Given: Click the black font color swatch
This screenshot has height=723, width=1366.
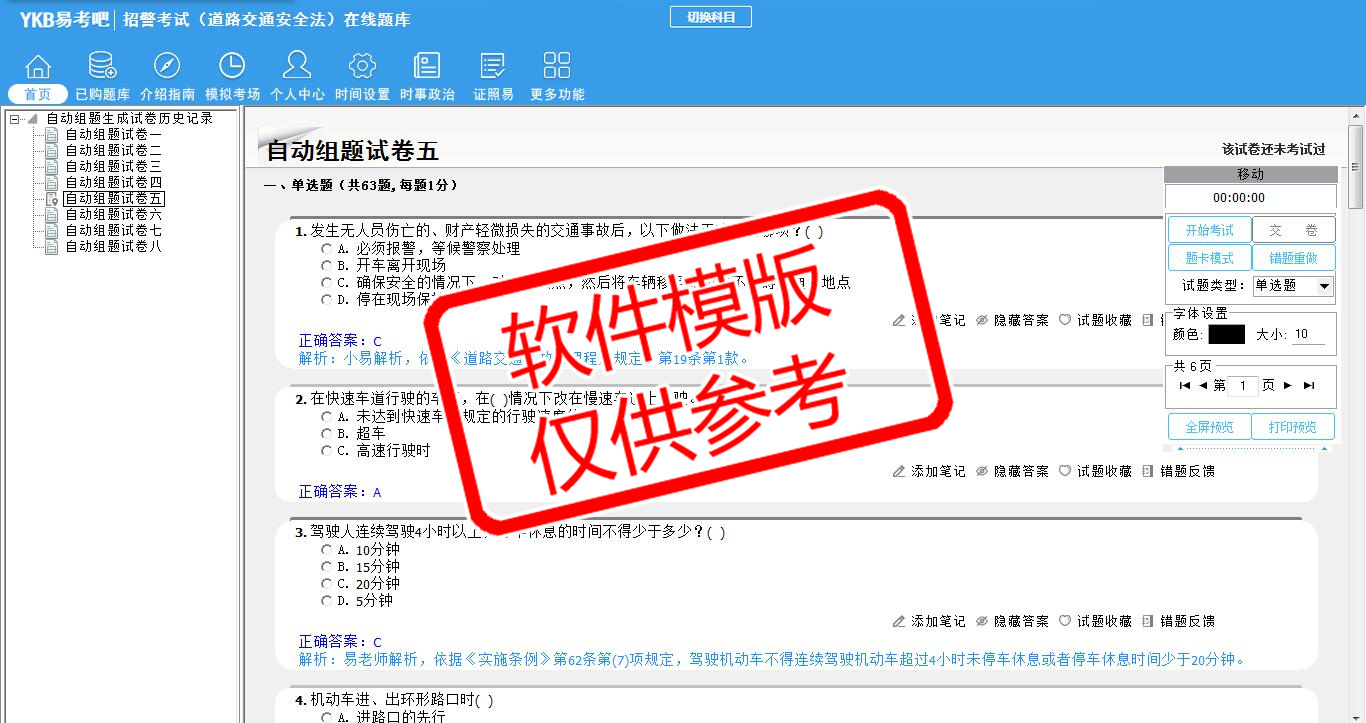Looking at the screenshot, I should coord(1226,335).
